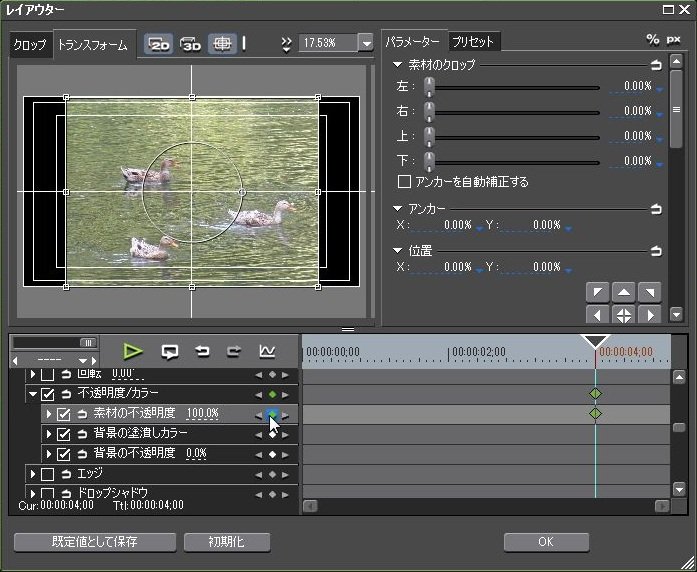Expand the 背景の塗潰しカラー row
697x572 pixels.
click(x=49, y=434)
